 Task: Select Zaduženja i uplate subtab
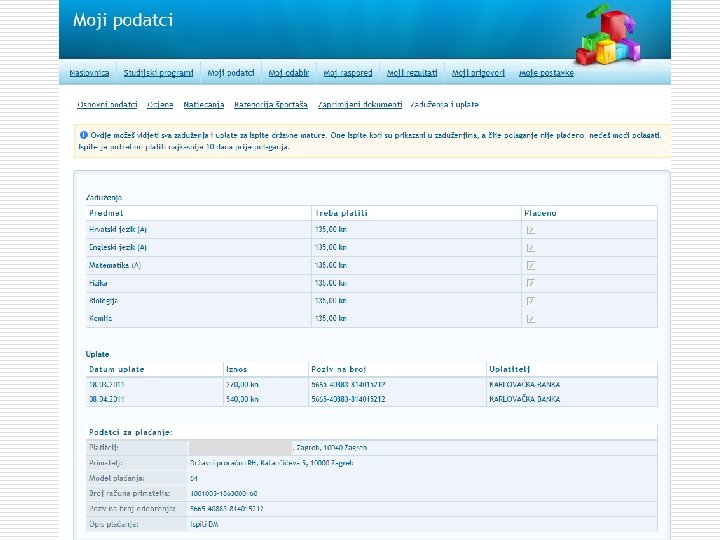[x=444, y=104]
